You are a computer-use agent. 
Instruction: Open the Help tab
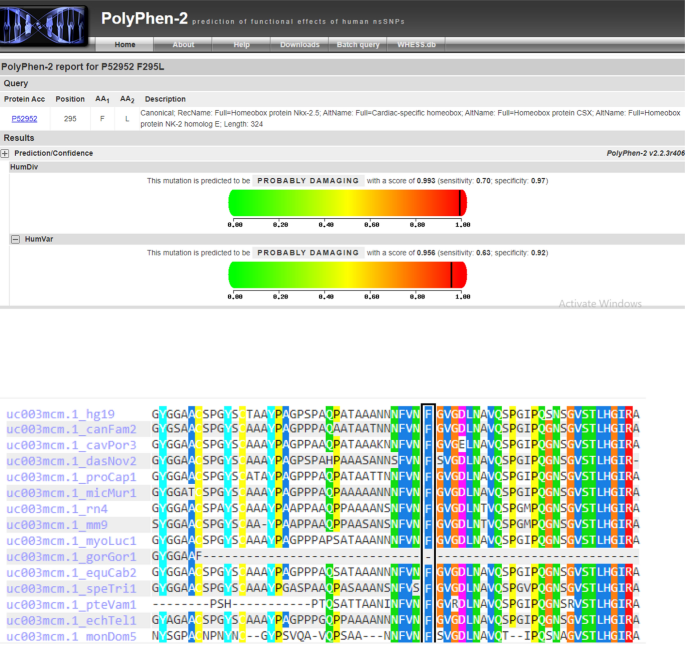241,45
